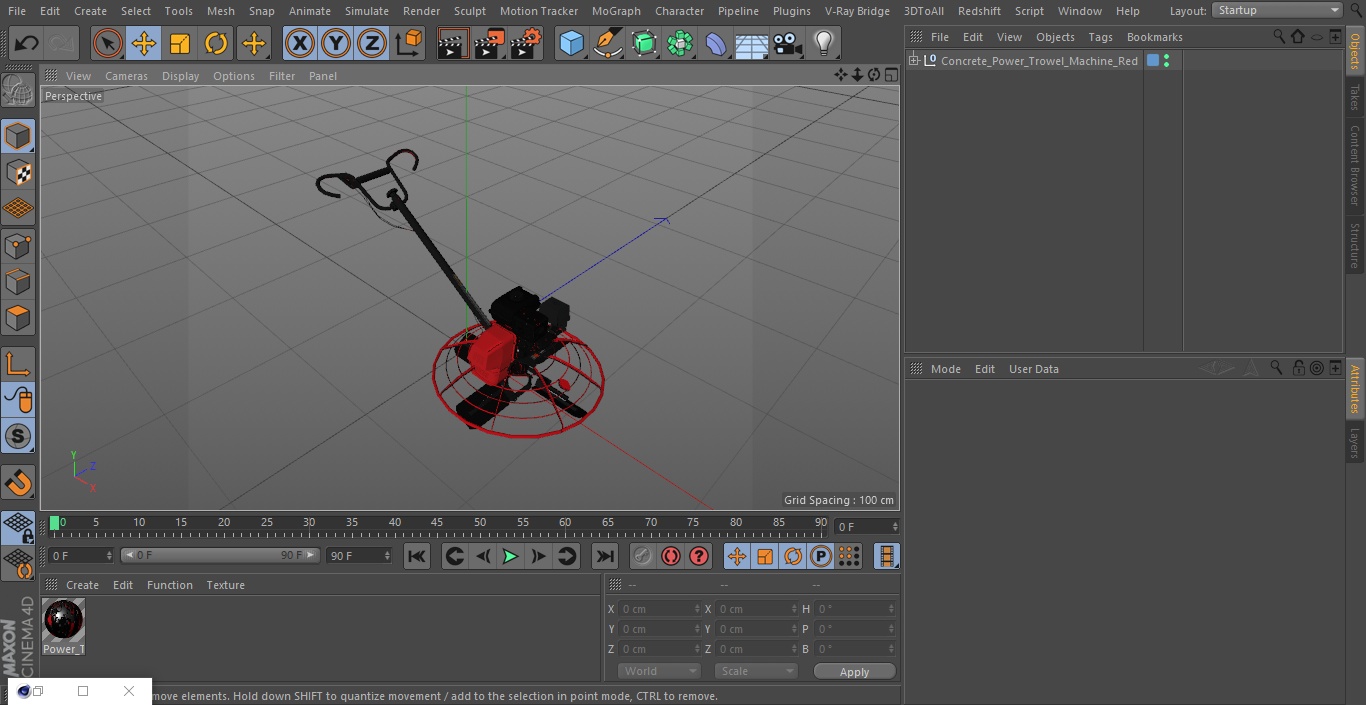Play the animation forwards

click(510, 556)
